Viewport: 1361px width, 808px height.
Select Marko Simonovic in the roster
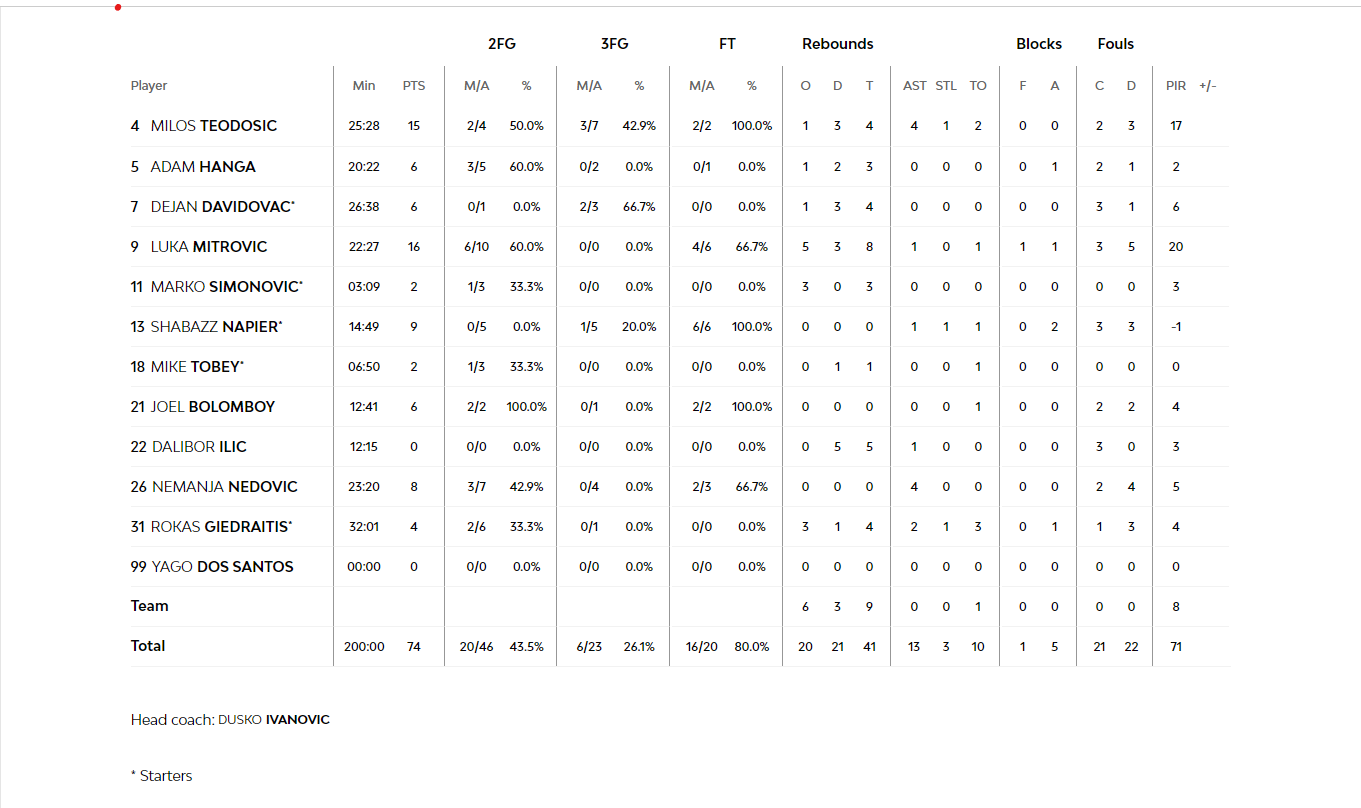click(224, 287)
